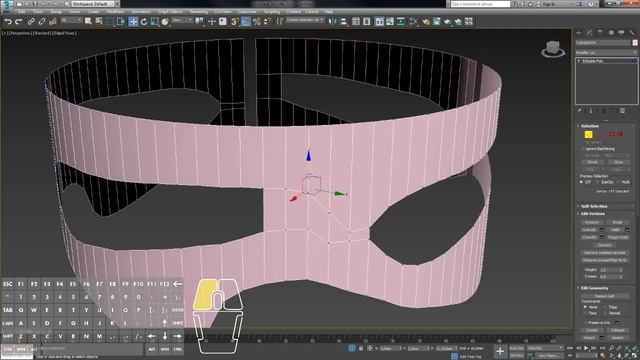640x360 pixels.
Task: Click the Redo arrow in main toolbar
Action: pyautogui.click(x=19, y=21)
